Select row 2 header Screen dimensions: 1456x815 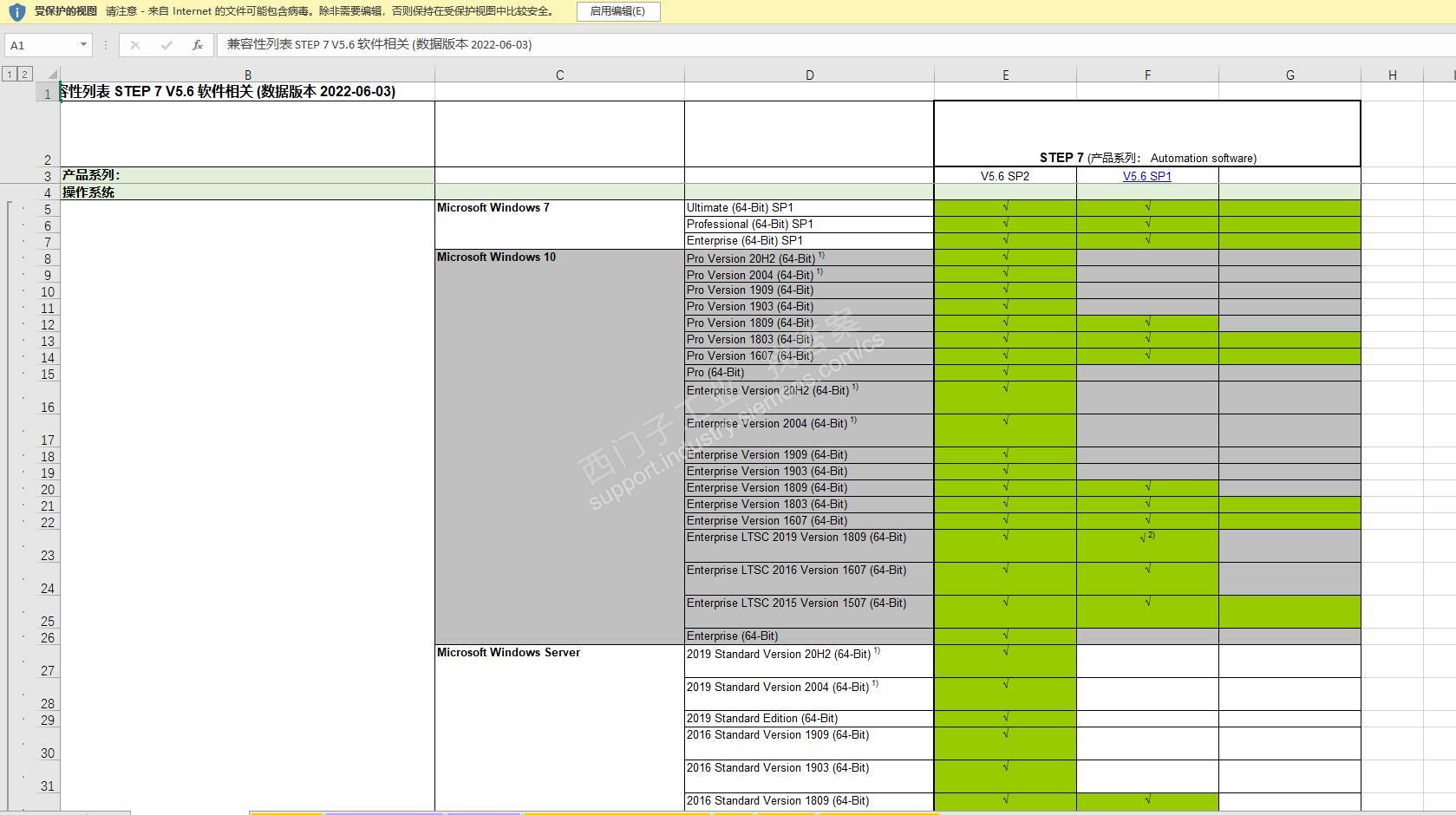point(48,134)
